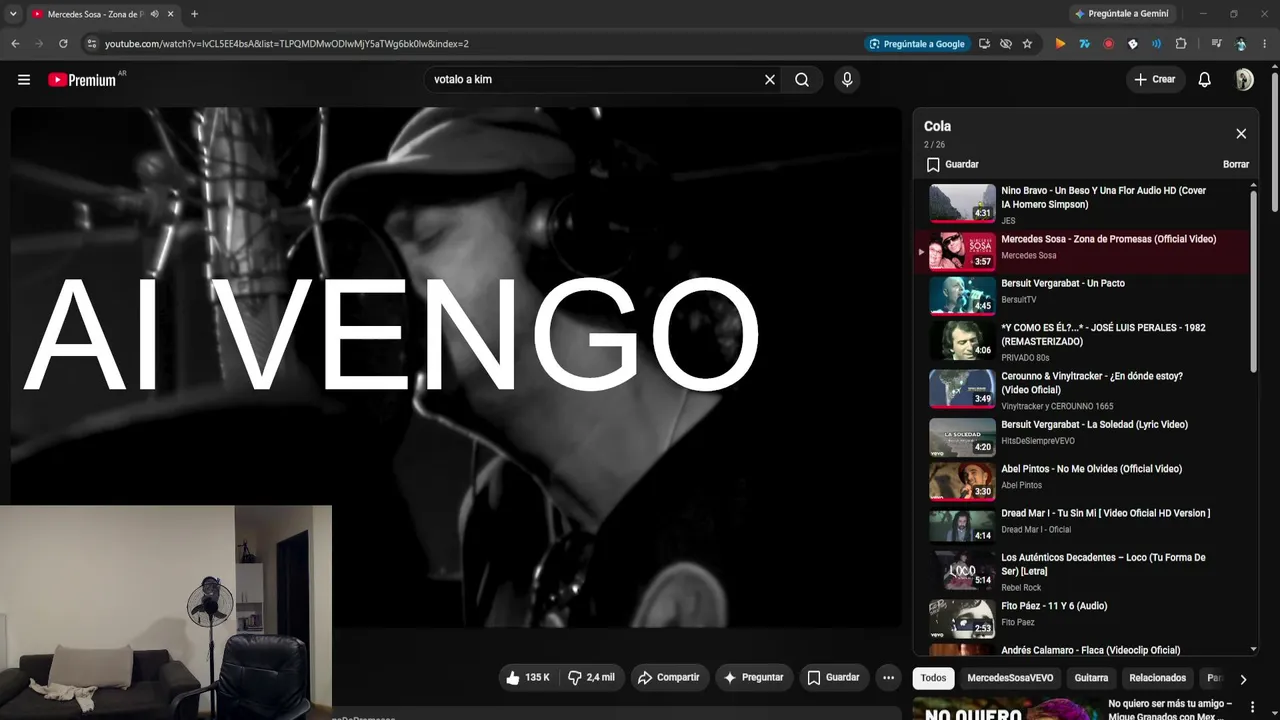Play Abel Pintos - No Me Olvides thumbnail
The width and height of the screenshot is (1280, 720).
962,481
